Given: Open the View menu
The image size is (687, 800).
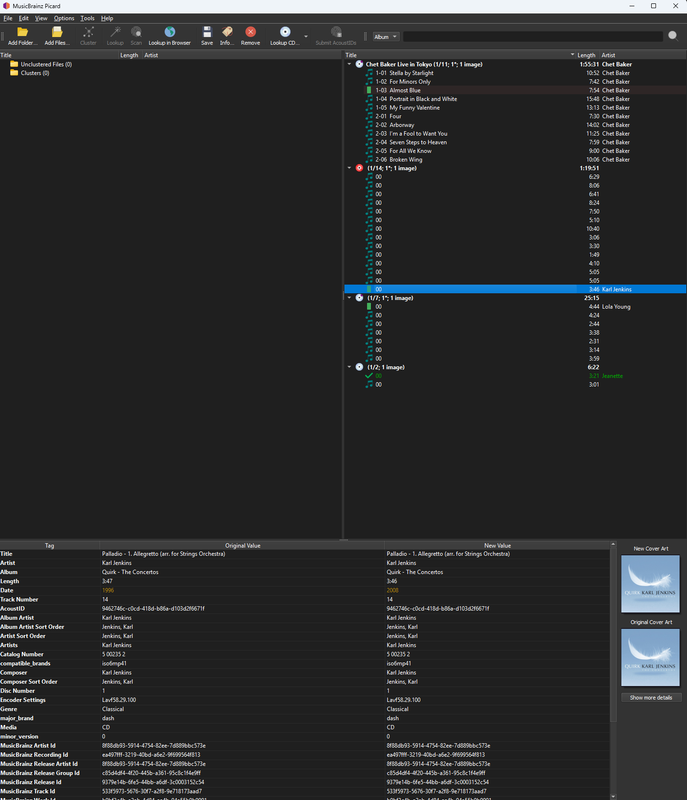Looking at the screenshot, I should [41, 18].
